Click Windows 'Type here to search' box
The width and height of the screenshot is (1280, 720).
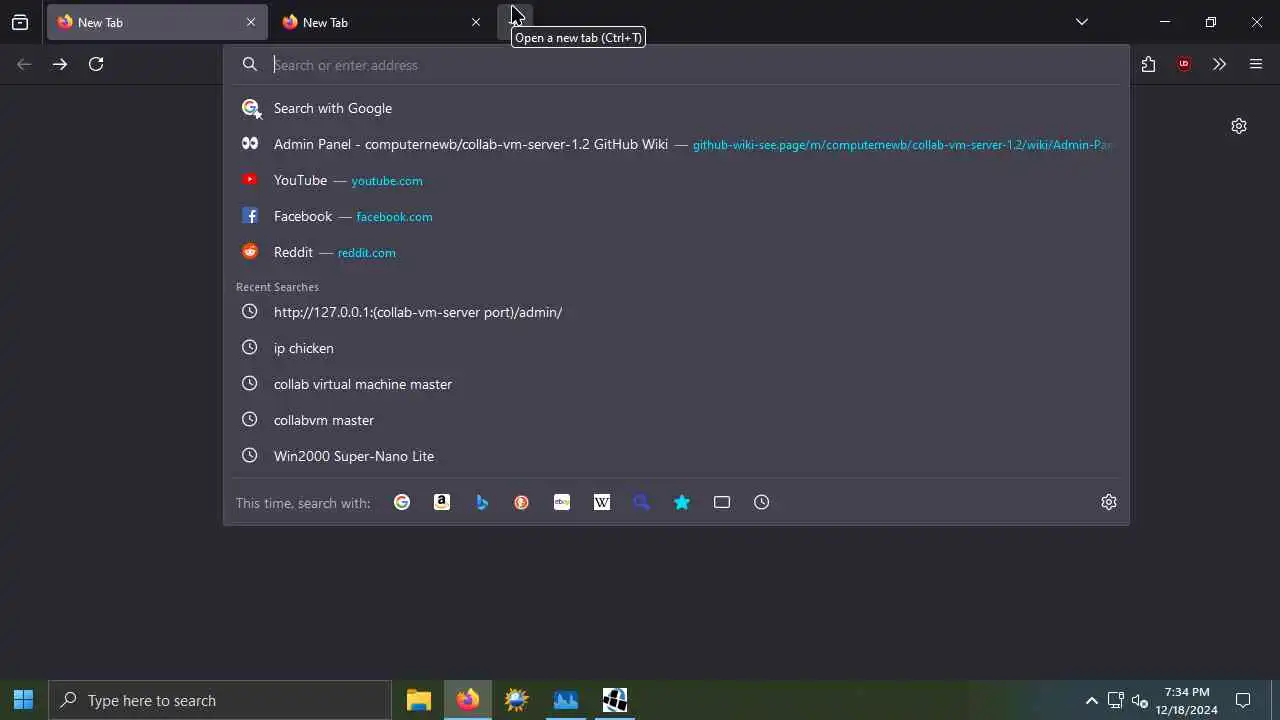click(x=220, y=700)
